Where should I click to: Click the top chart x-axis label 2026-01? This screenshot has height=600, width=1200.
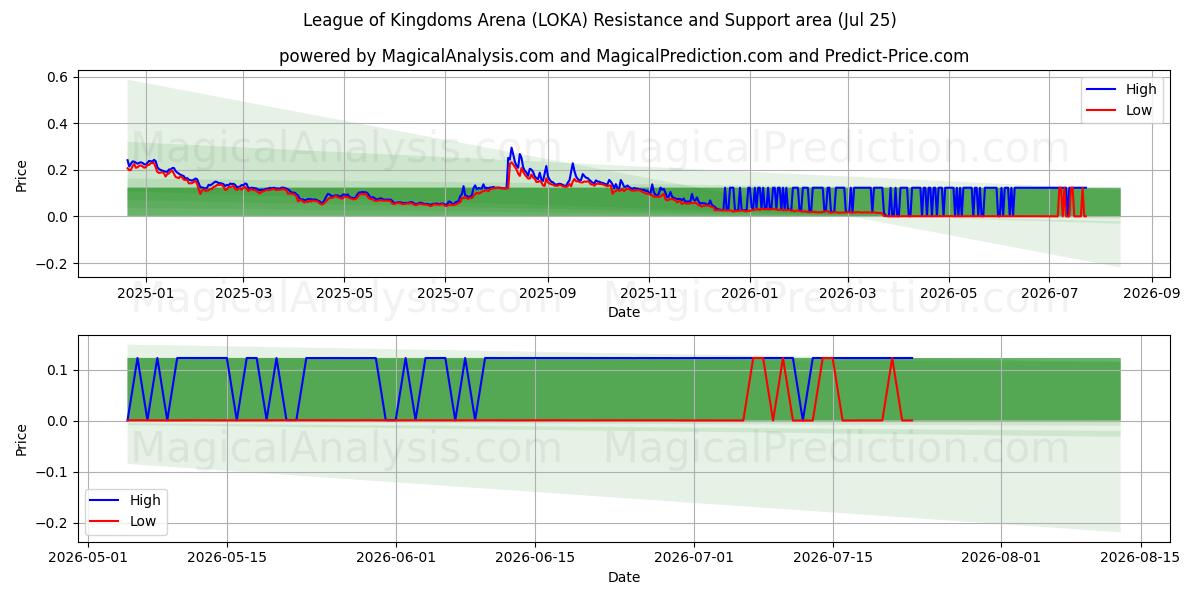click(x=750, y=294)
